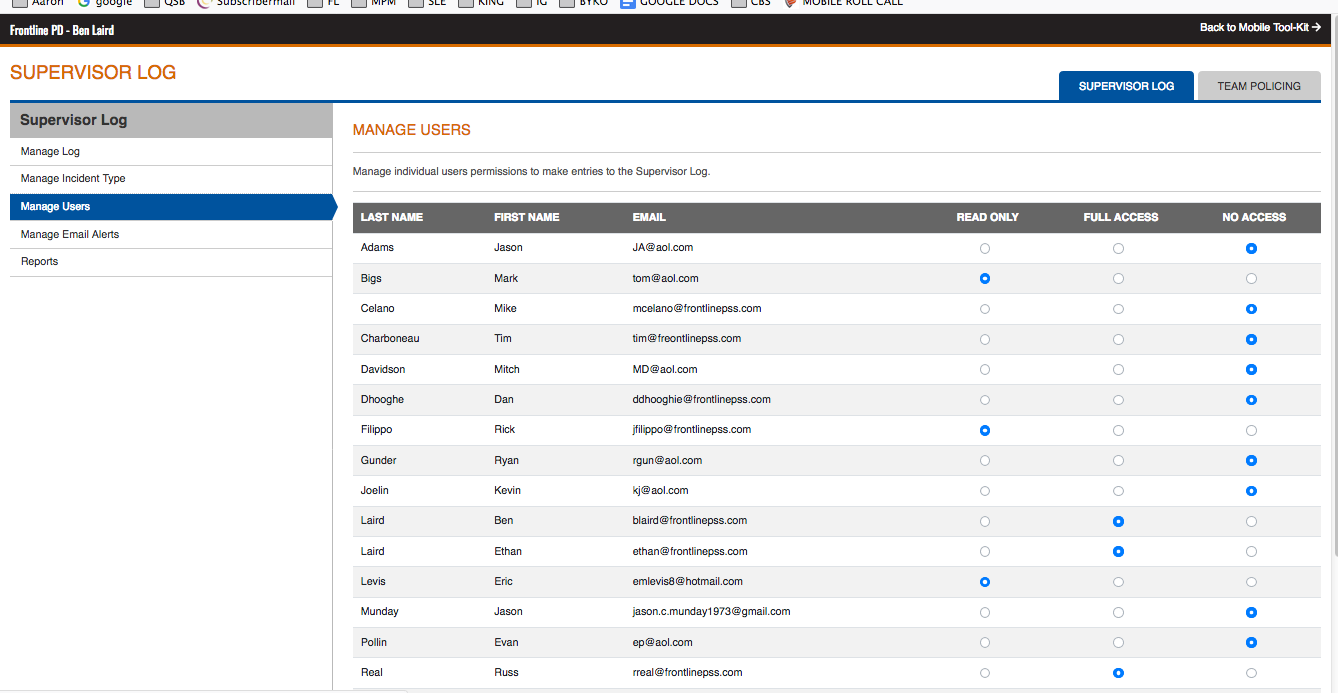Open Manage Log in the sidebar

click(x=50, y=152)
